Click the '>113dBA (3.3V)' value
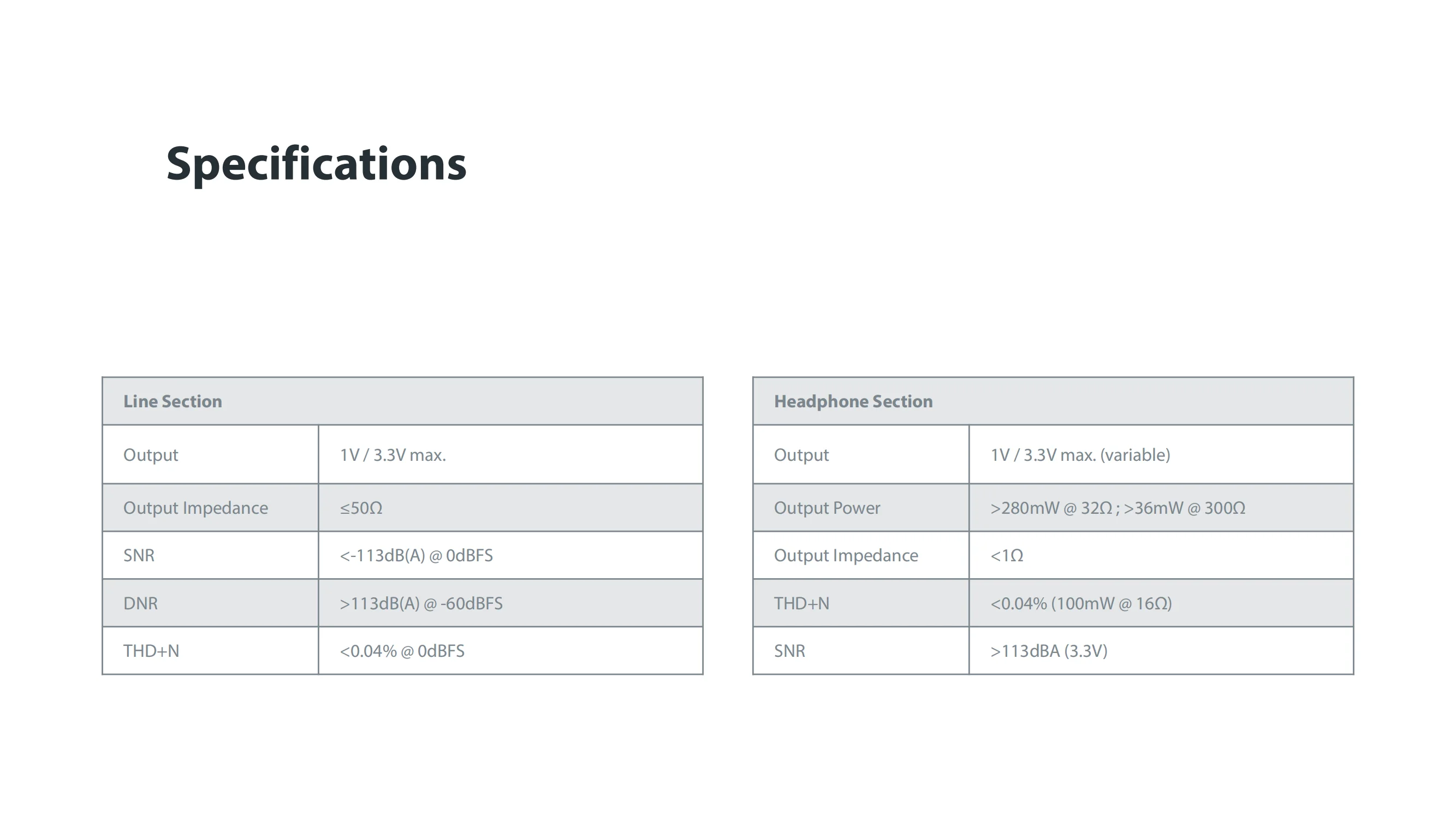The image size is (1456, 819). (1049, 651)
